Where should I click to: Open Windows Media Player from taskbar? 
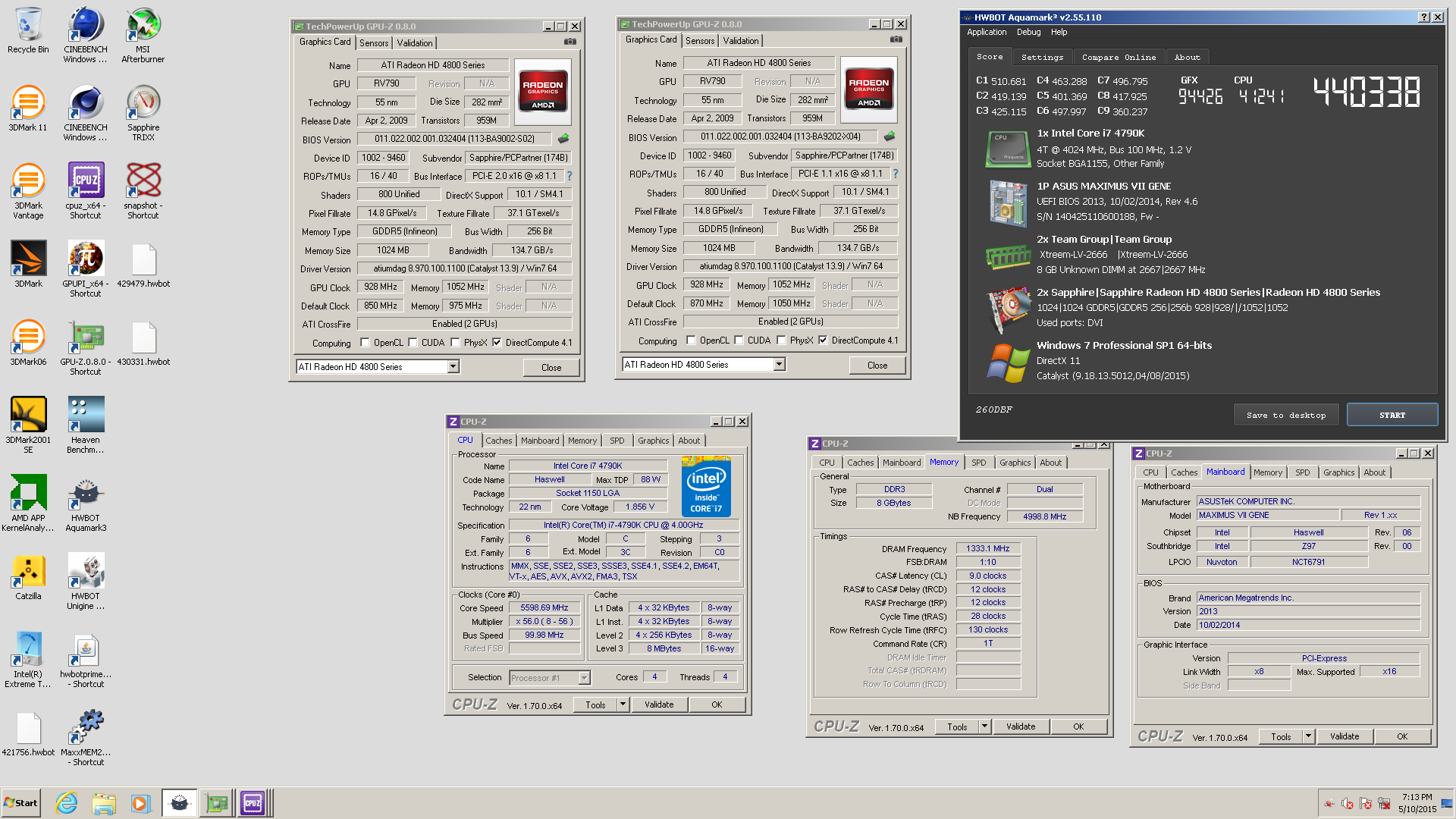(141, 803)
